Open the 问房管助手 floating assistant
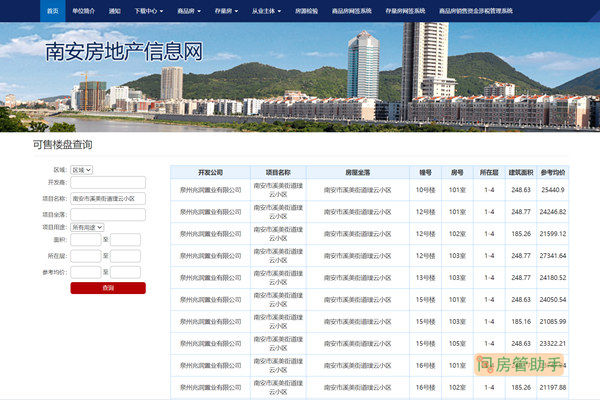 tap(519, 364)
